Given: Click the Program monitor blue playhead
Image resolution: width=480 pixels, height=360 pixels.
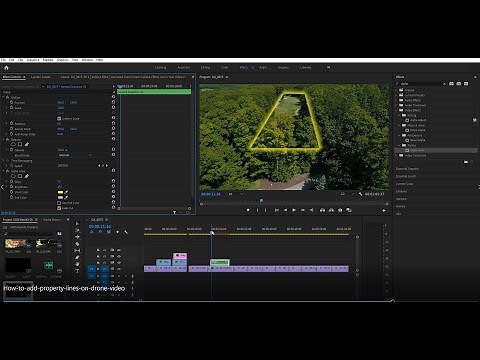Looking at the screenshot, I should (x=261, y=200).
